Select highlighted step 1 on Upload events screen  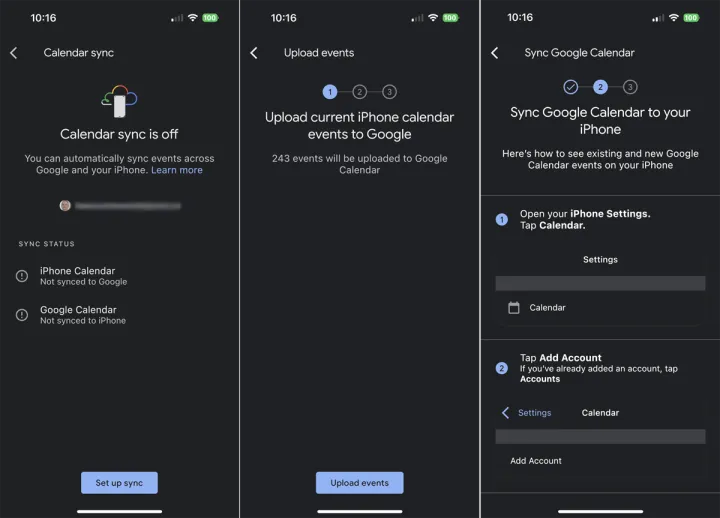pos(330,92)
